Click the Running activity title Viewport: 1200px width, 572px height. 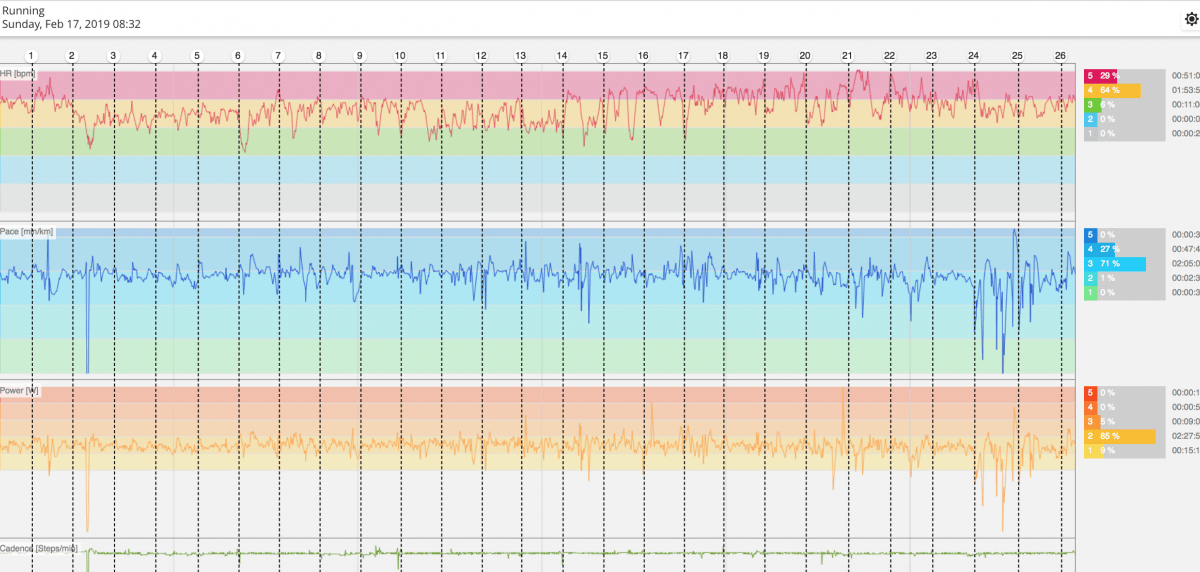[23, 11]
